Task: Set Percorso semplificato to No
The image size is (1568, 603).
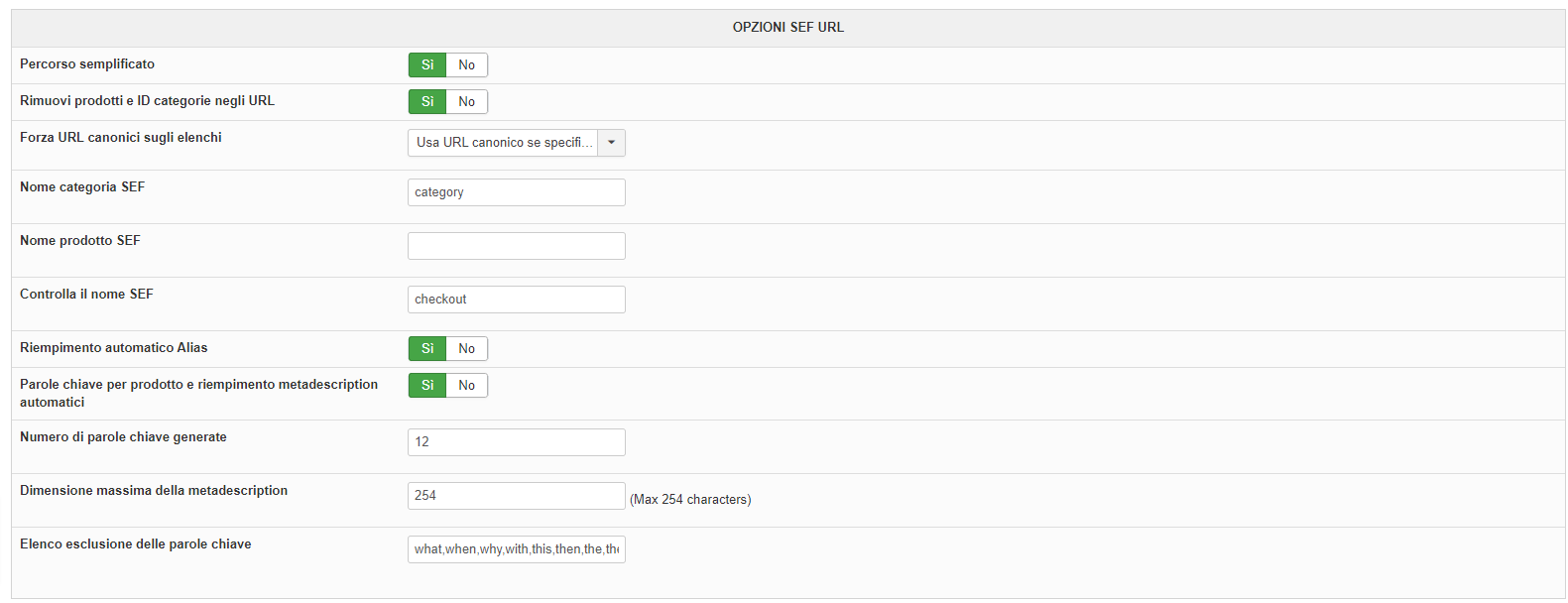Action: point(466,65)
